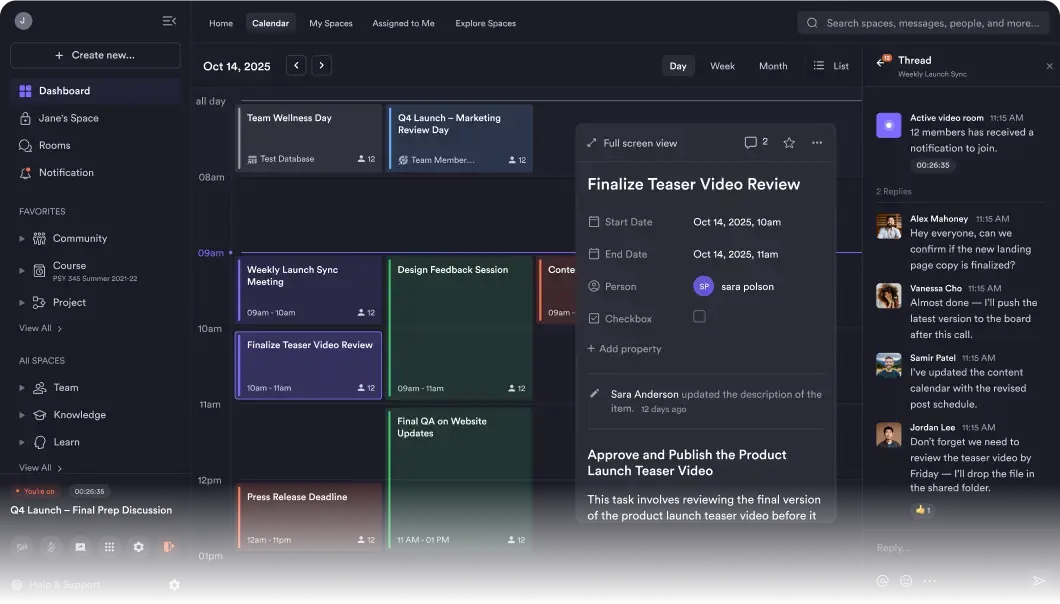Open the screen share control
This screenshot has width=1060, height=604.
point(80,547)
